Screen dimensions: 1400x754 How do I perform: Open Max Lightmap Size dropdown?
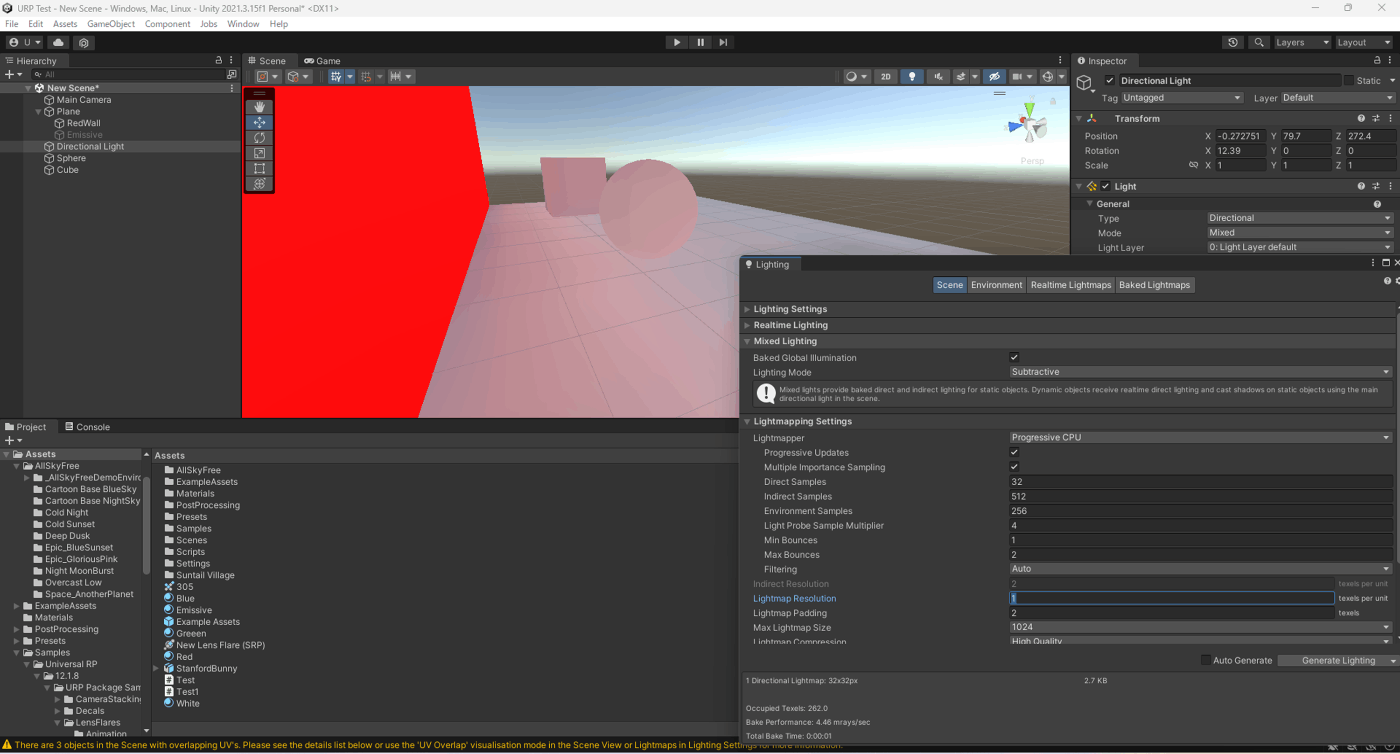[x=1200, y=627]
